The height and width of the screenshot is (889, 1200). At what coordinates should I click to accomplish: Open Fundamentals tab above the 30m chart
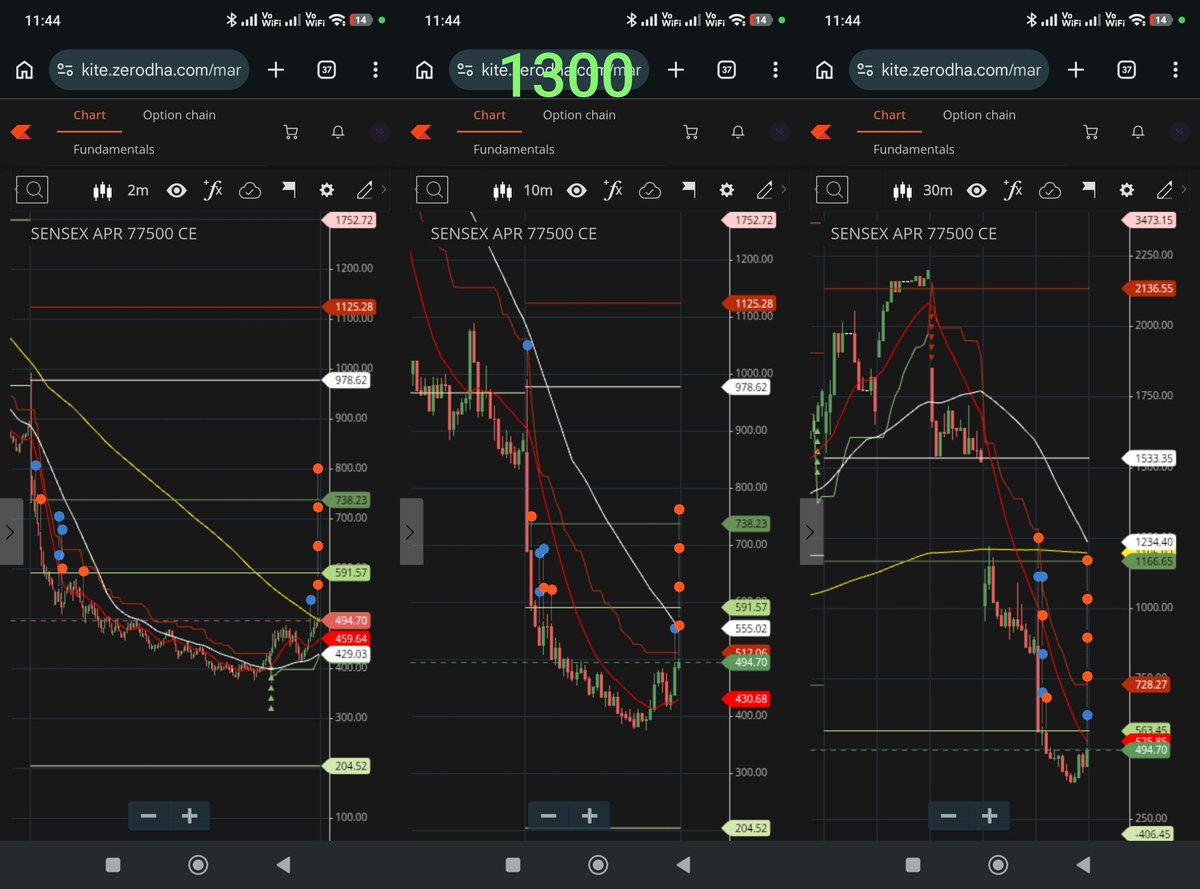point(914,149)
